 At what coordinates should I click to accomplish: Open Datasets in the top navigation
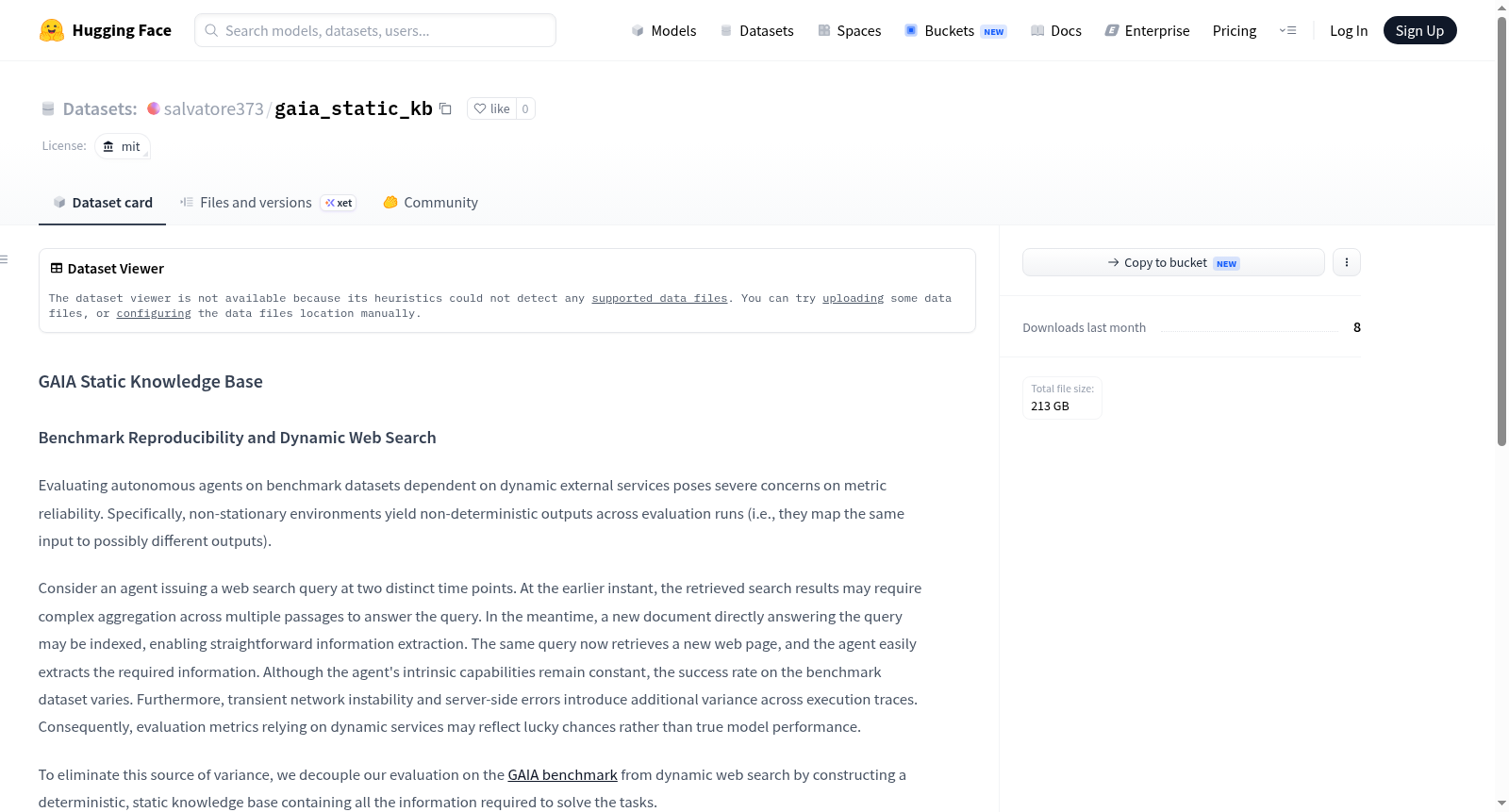coord(756,31)
